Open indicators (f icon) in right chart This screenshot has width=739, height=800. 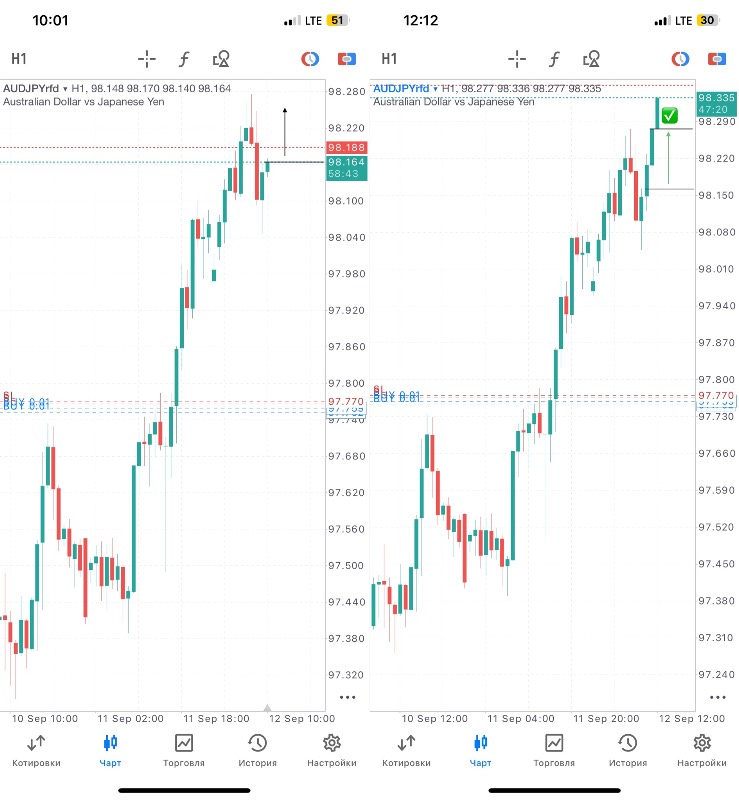tap(554, 59)
